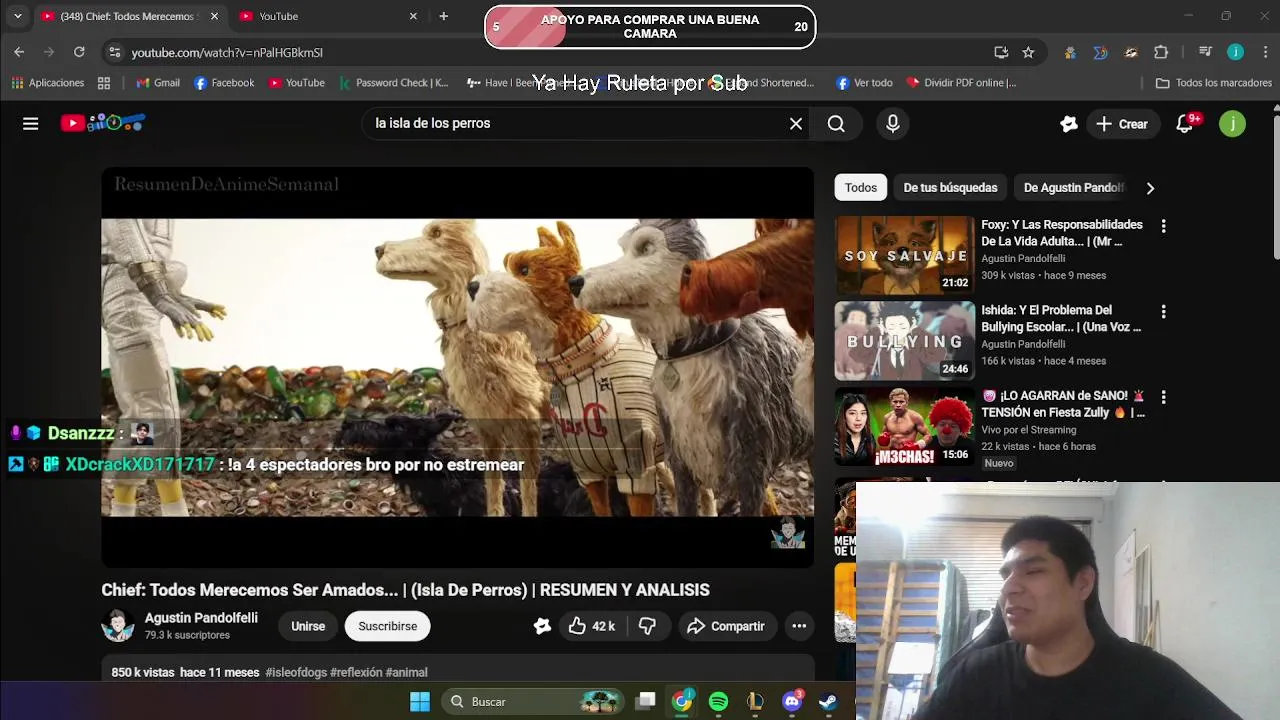Show more filter chips with arrow
This screenshot has width=1280, height=720.
tap(1150, 188)
